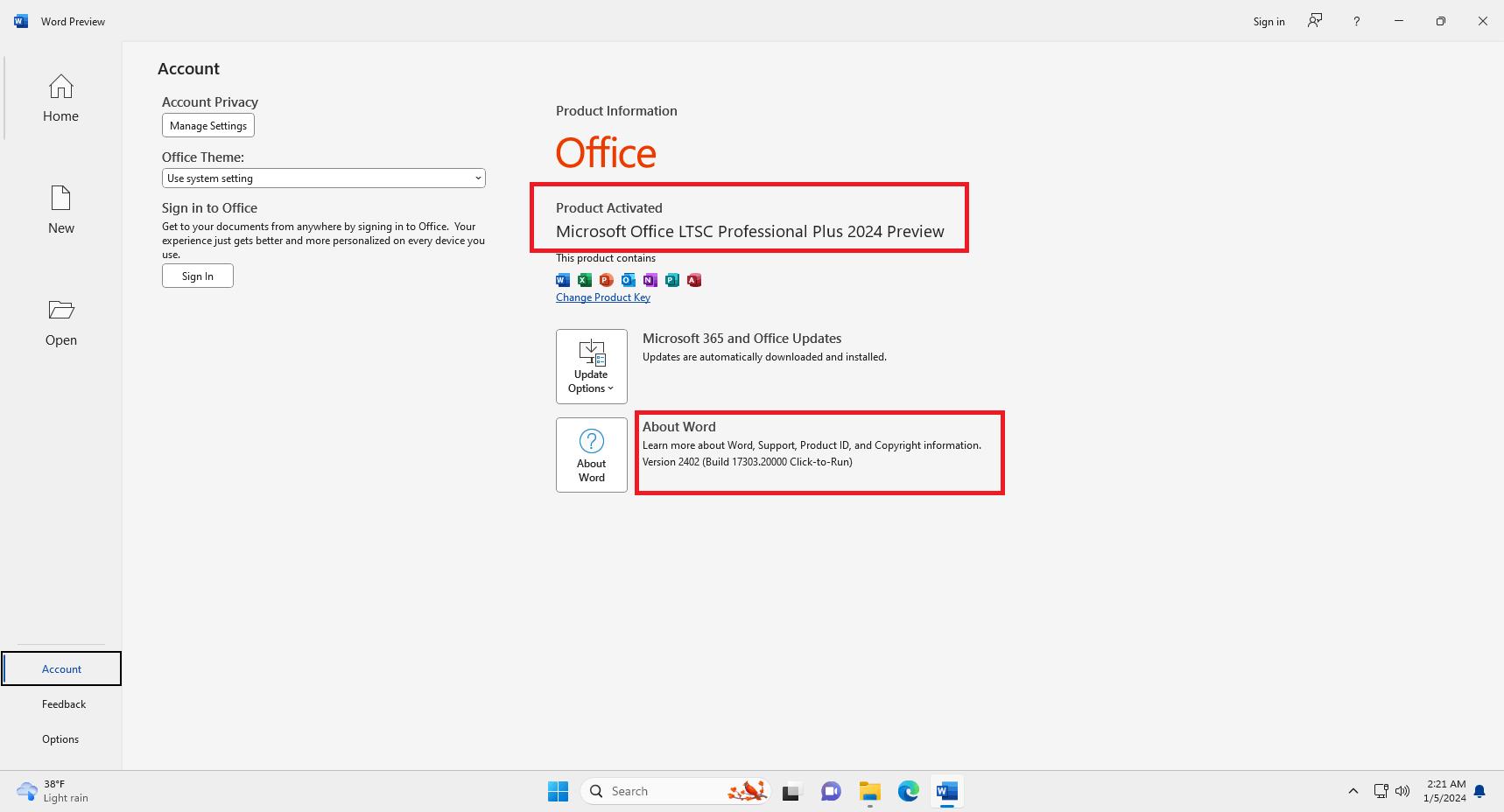Click the Office logo text

[606, 153]
